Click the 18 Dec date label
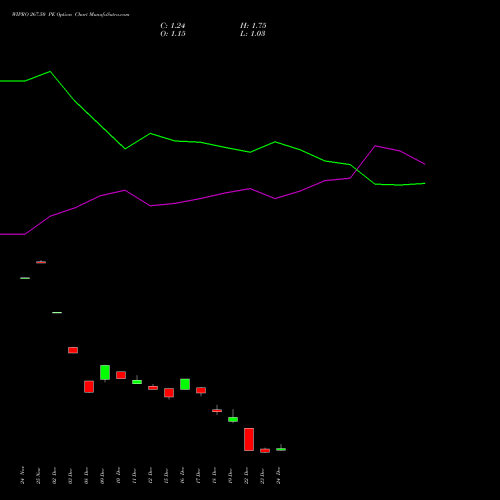The width and height of the screenshot is (500, 500). 214,476
